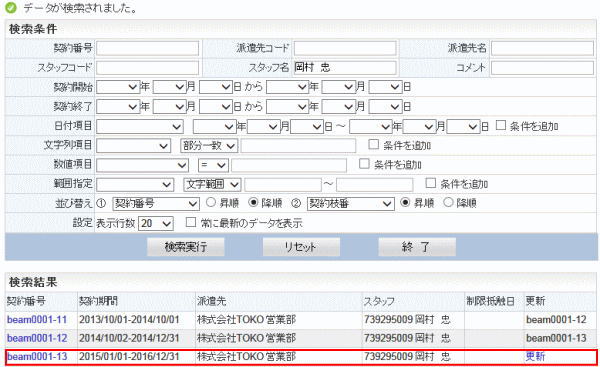Click the 範囲指定 start value field

tap(283, 184)
